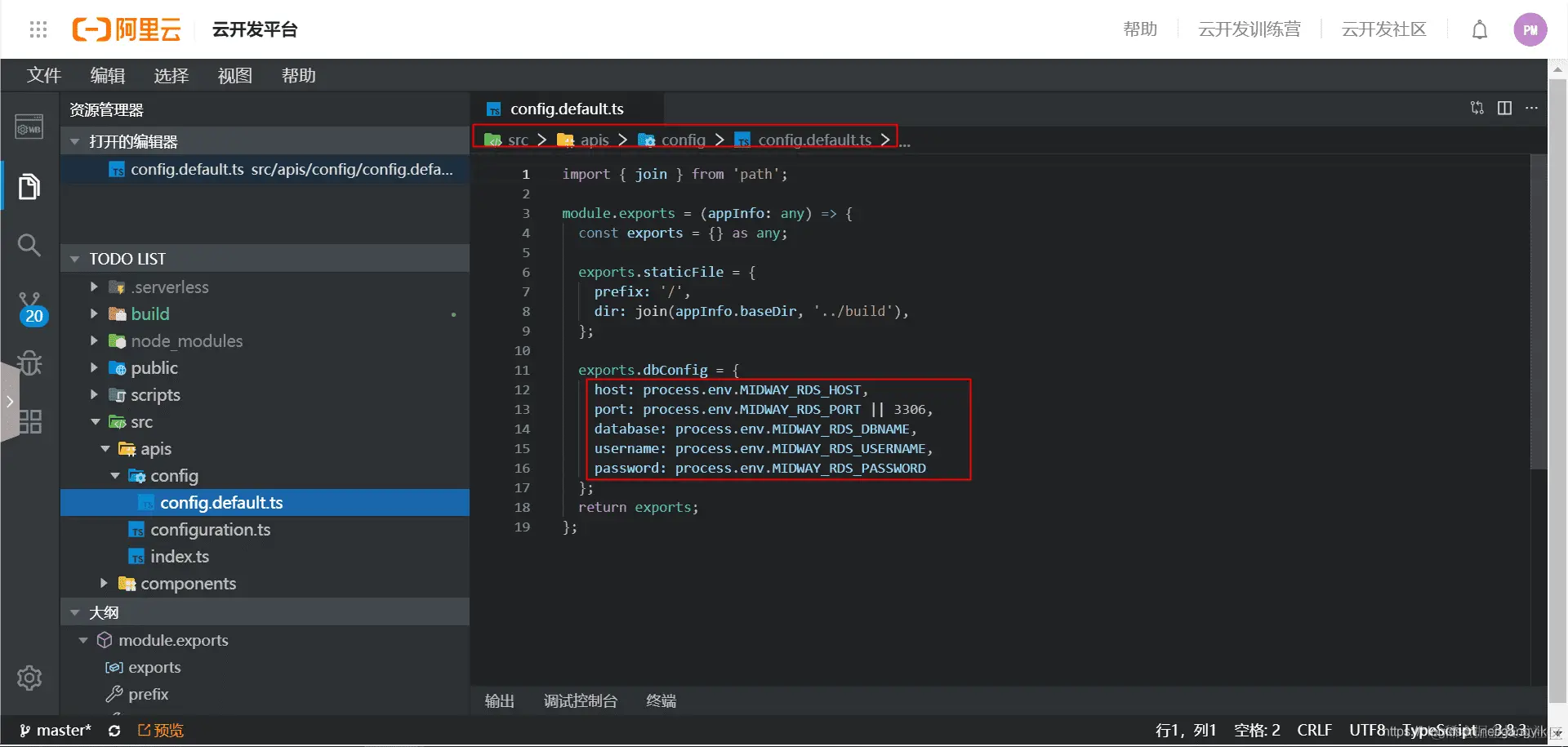Collapse the 打开的编辑器 section
Viewport: 1568px width, 747px height.
(x=75, y=142)
